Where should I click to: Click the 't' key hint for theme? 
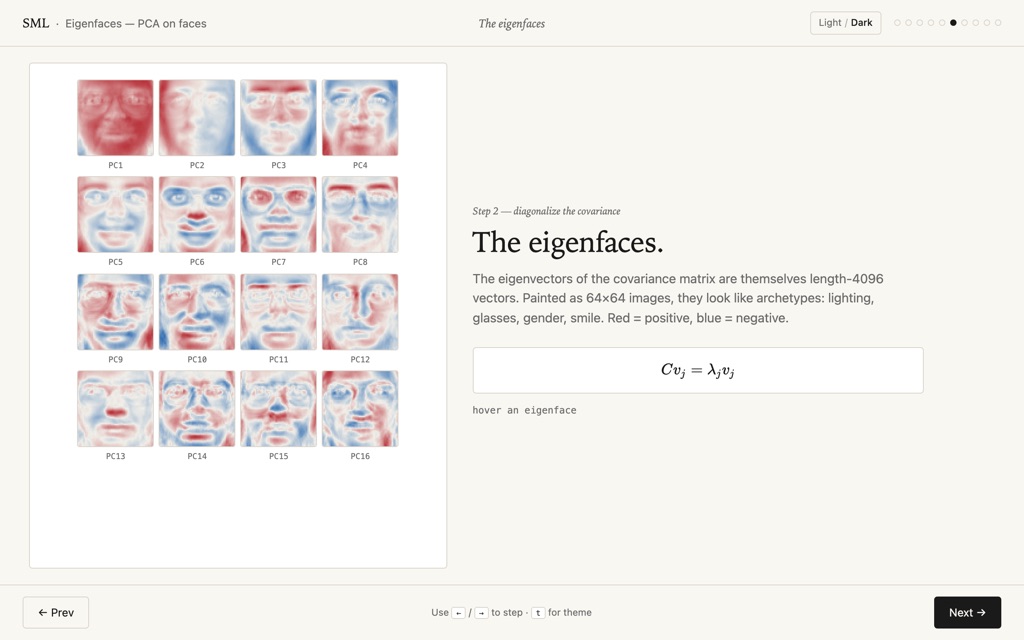538,613
